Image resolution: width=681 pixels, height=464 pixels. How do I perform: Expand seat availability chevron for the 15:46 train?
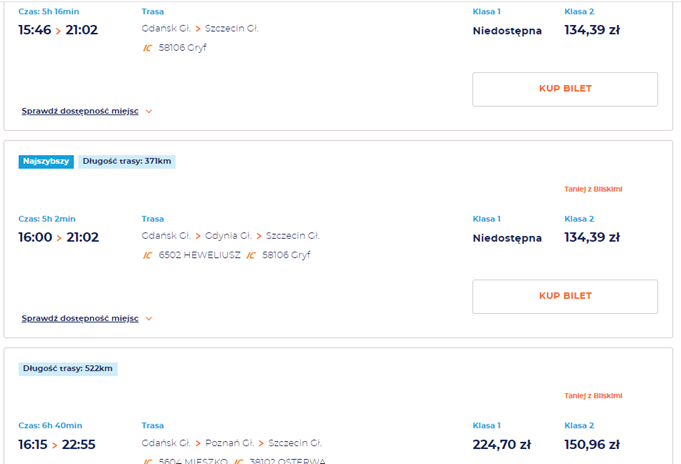tap(149, 111)
